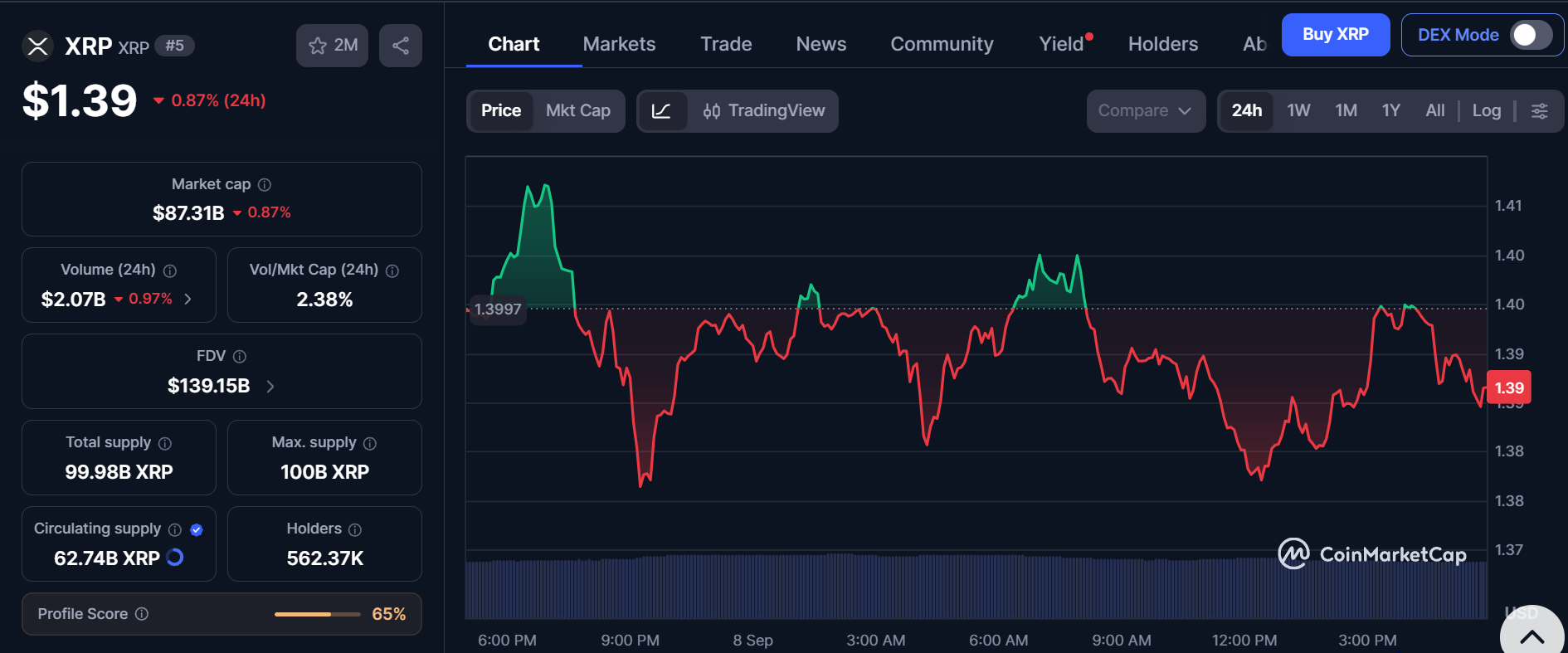Open the Chart tab
Image resolution: width=1568 pixels, height=653 pixels.
pos(514,44)
